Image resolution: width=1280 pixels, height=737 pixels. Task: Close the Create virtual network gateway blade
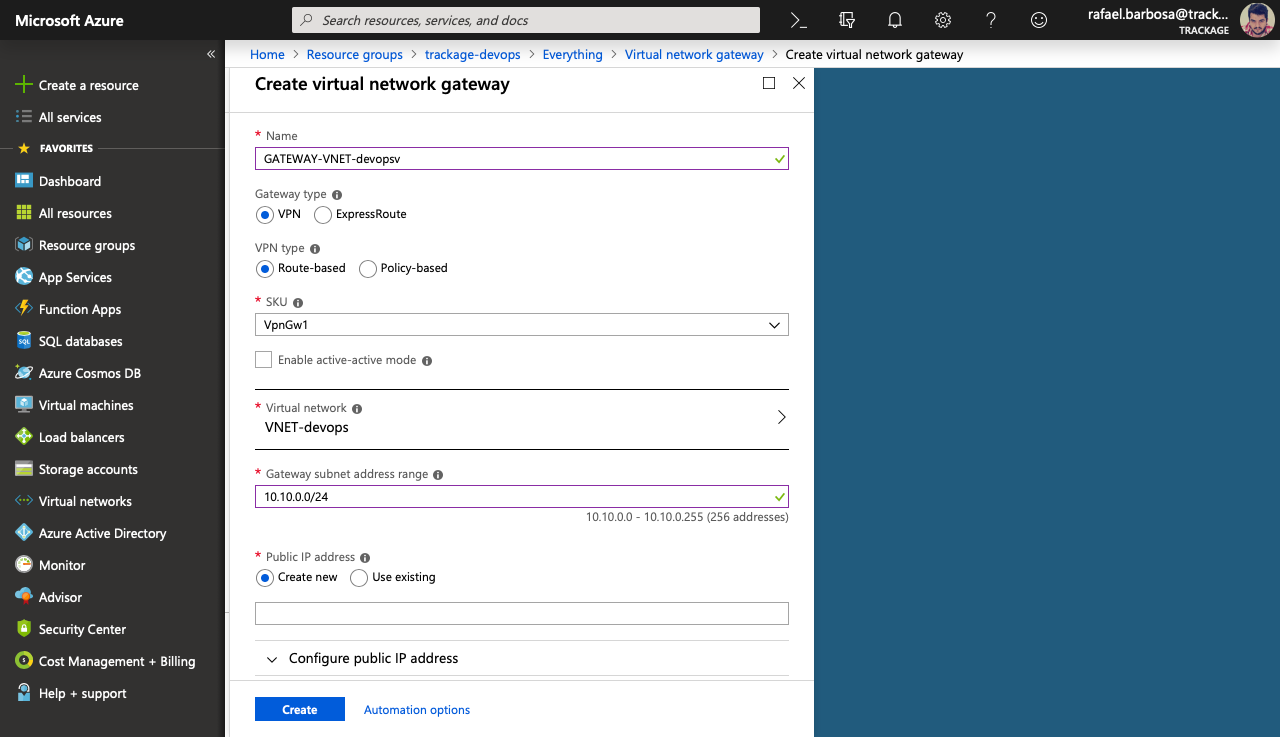(x=799, y=83)
